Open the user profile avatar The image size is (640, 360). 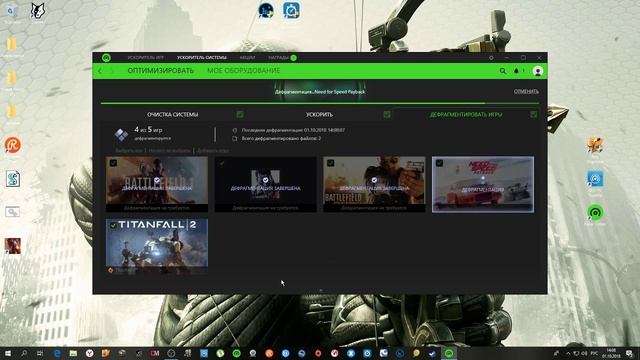click(x=538, y=71)
